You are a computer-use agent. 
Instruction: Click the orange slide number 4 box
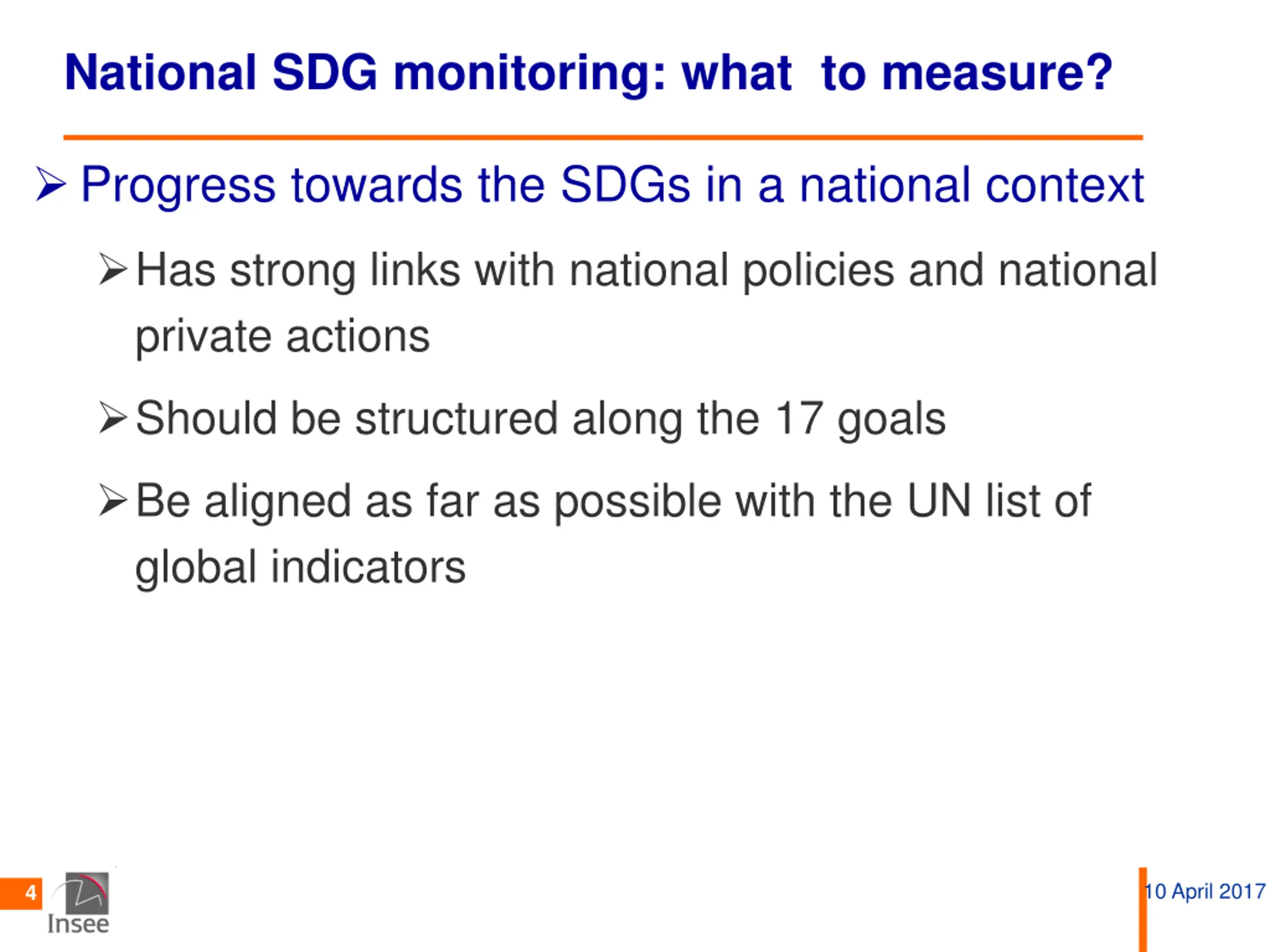pos(21,893)
